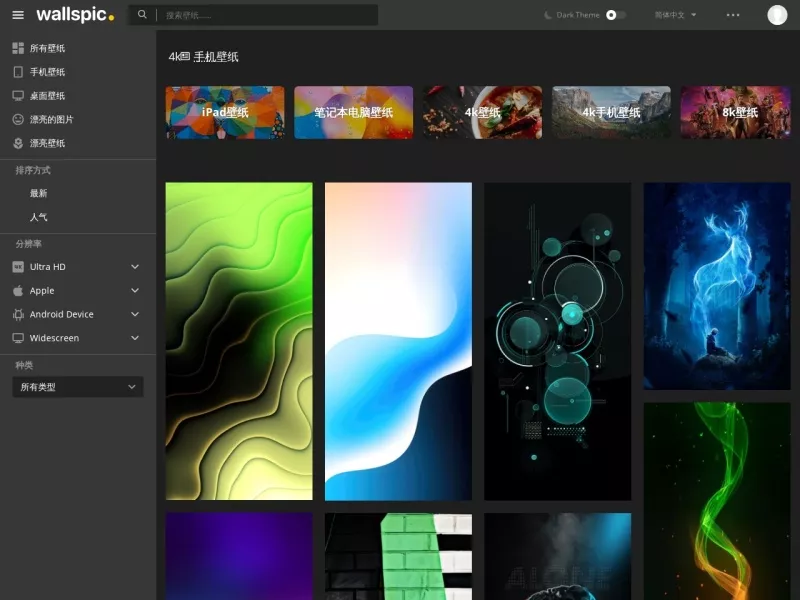Open the 笔记本电脑壁纸 category card
The height and width of the screenshot is (600, 800).
(354, 112)
